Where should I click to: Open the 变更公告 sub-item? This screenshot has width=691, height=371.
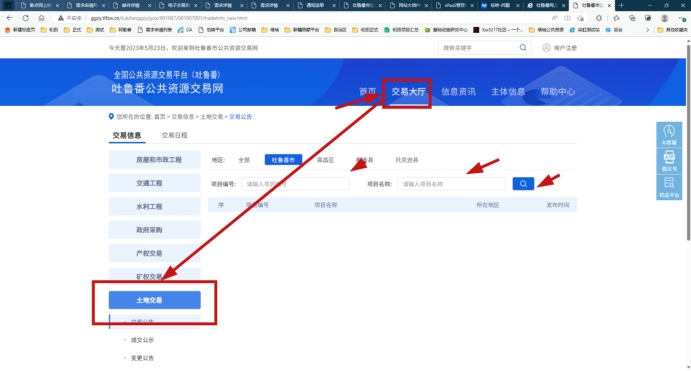click(x=142, y=358)
